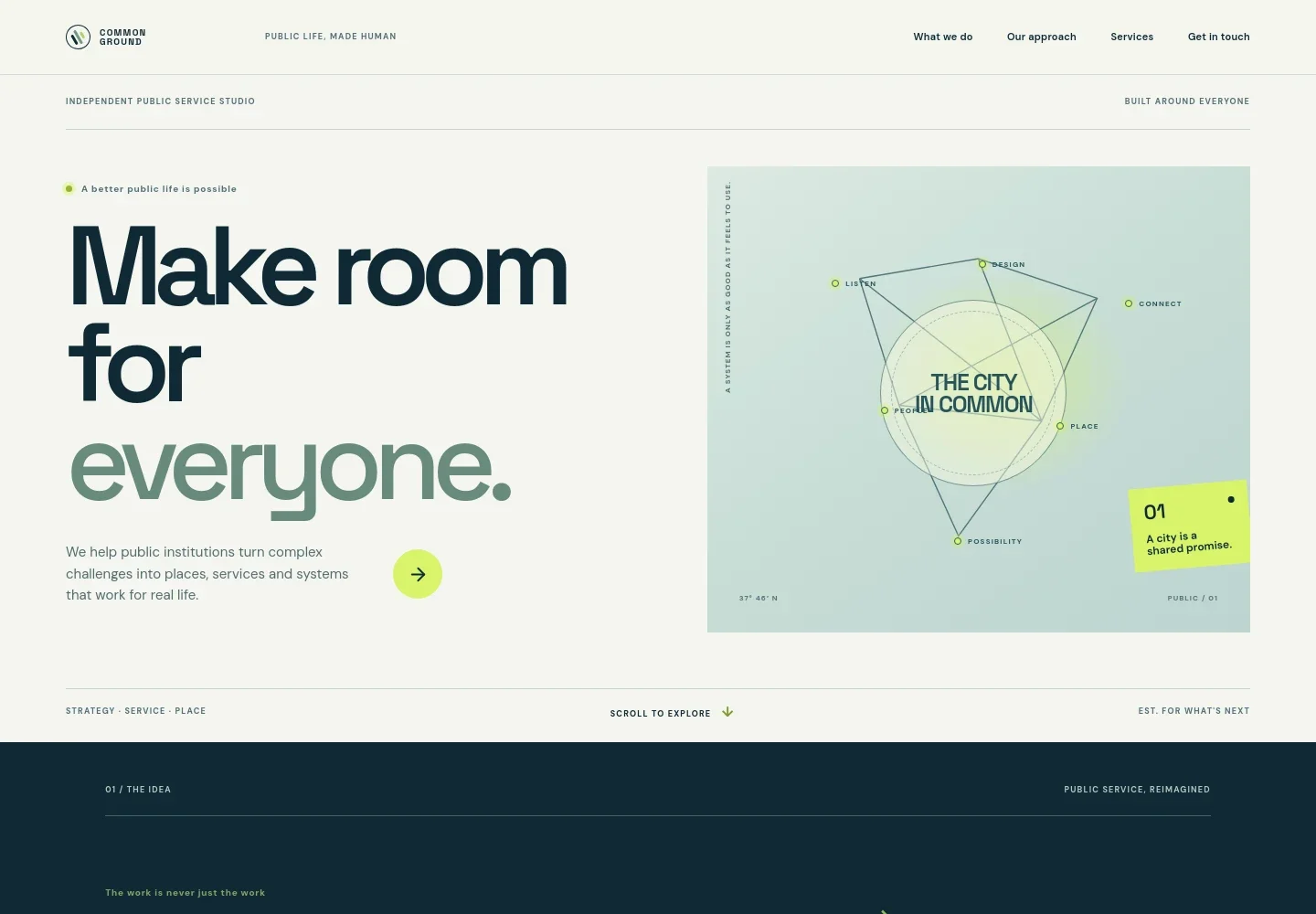
Task: Open the Services menu item
Action: coord(1131,37)
